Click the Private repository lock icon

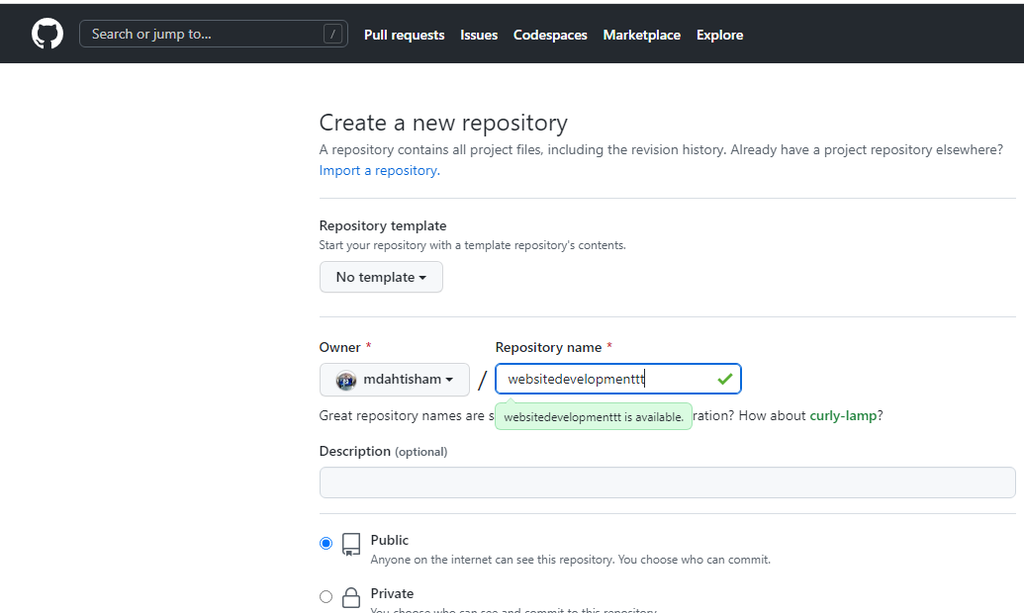click(x=351, y=598)
